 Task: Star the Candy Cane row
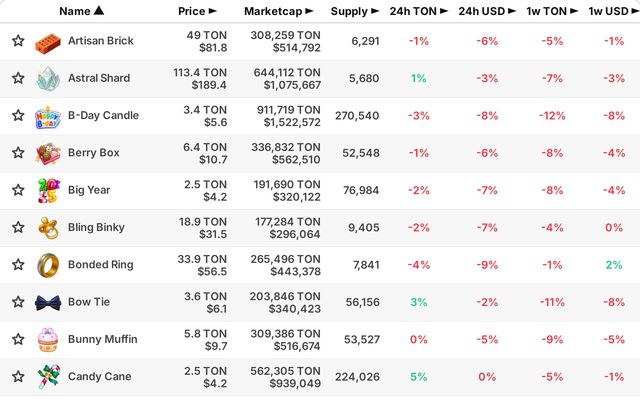click(x=18, y=376)
